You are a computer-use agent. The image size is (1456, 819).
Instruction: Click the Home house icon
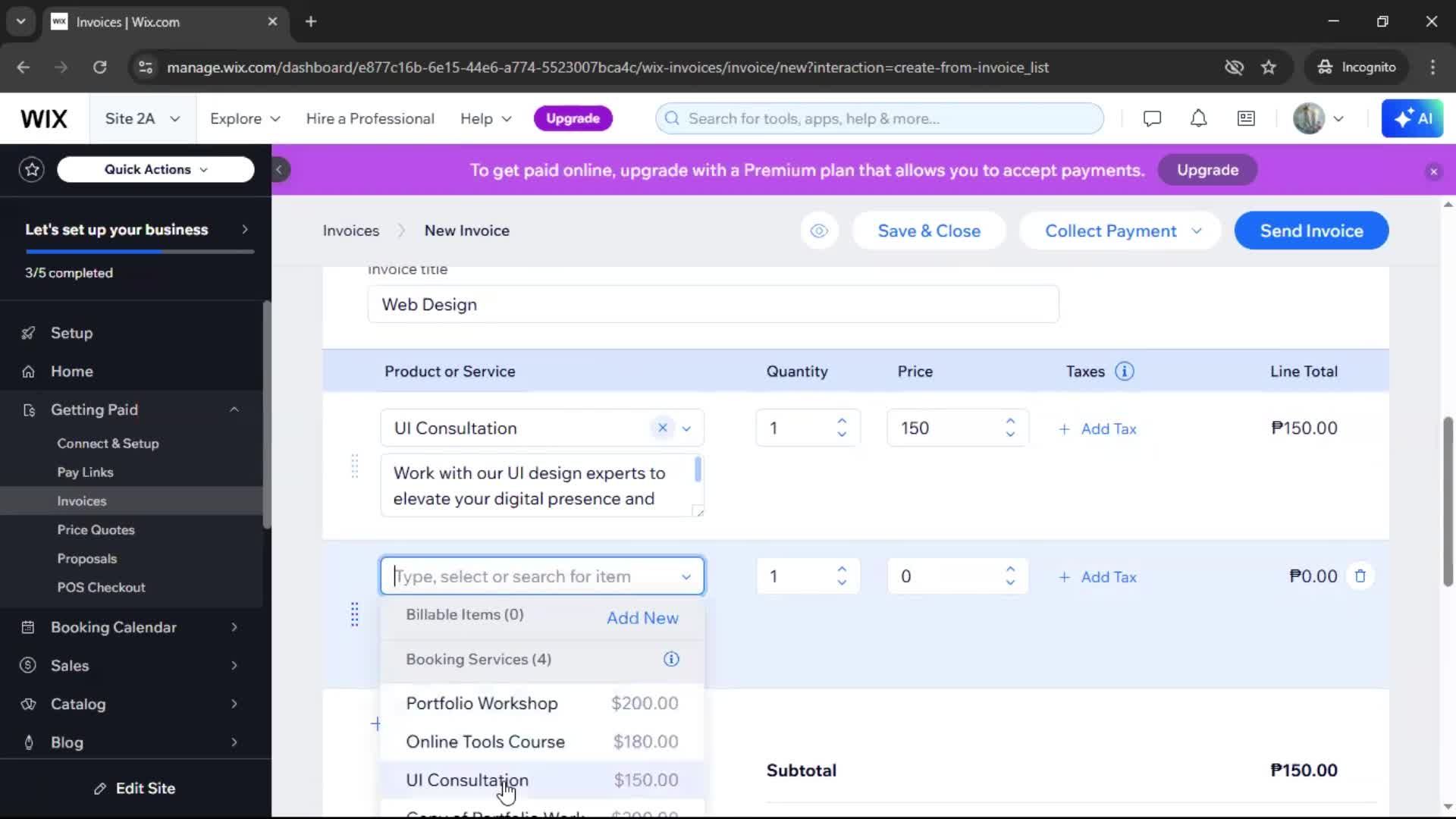click(28, 372)
